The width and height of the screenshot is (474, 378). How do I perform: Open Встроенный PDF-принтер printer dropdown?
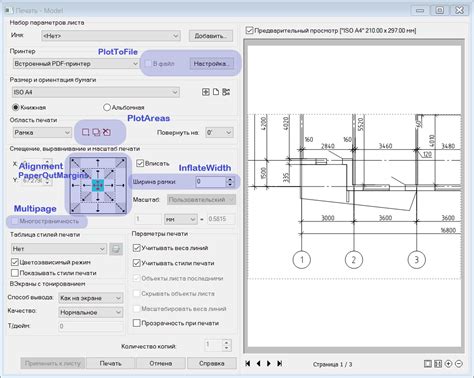coord(76,64)
